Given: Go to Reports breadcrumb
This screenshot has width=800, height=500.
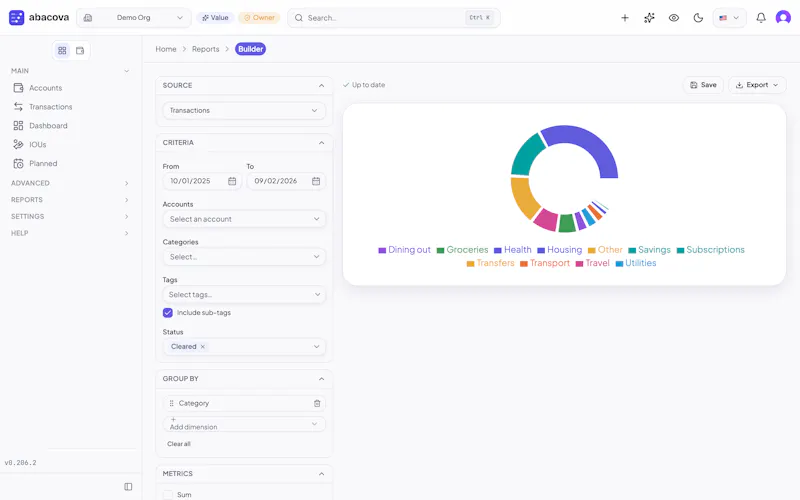Looking at the screenshot, I should 206,49.
